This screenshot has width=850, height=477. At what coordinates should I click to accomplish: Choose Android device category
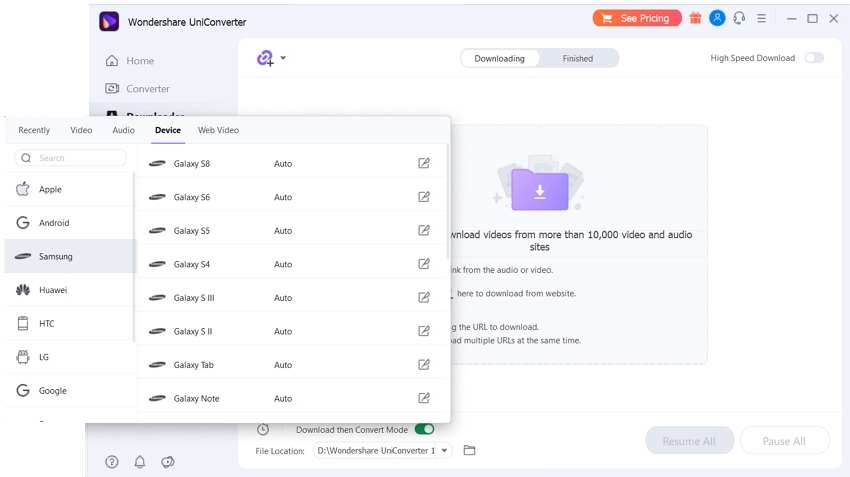69,223
